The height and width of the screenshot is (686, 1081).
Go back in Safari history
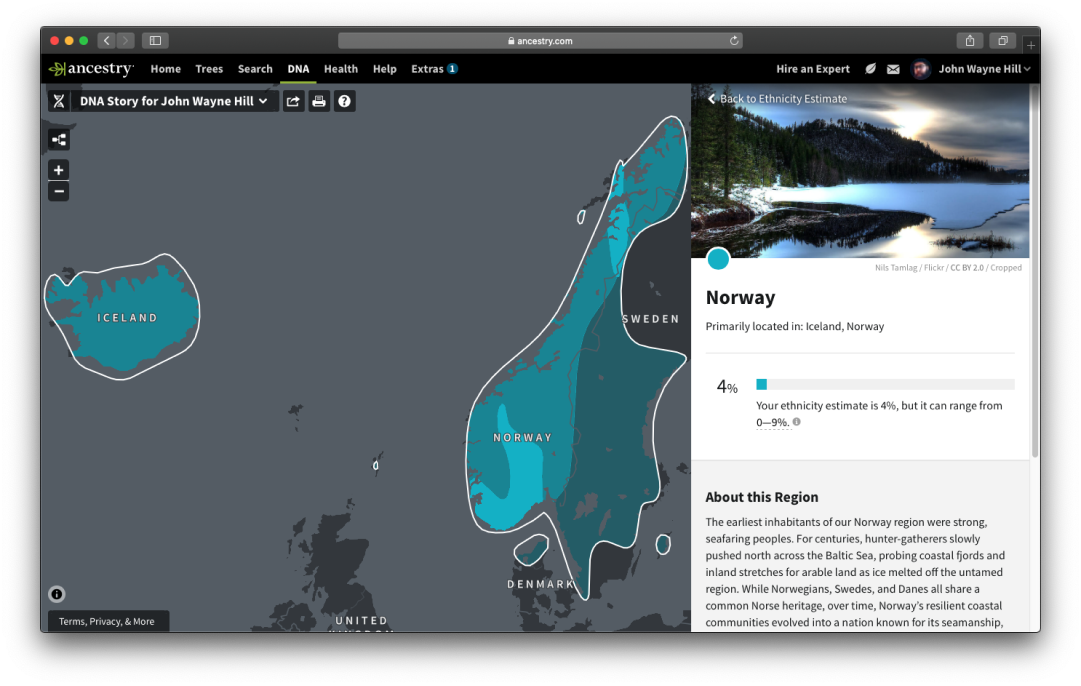pyautogui.click(x=106, y=41)
